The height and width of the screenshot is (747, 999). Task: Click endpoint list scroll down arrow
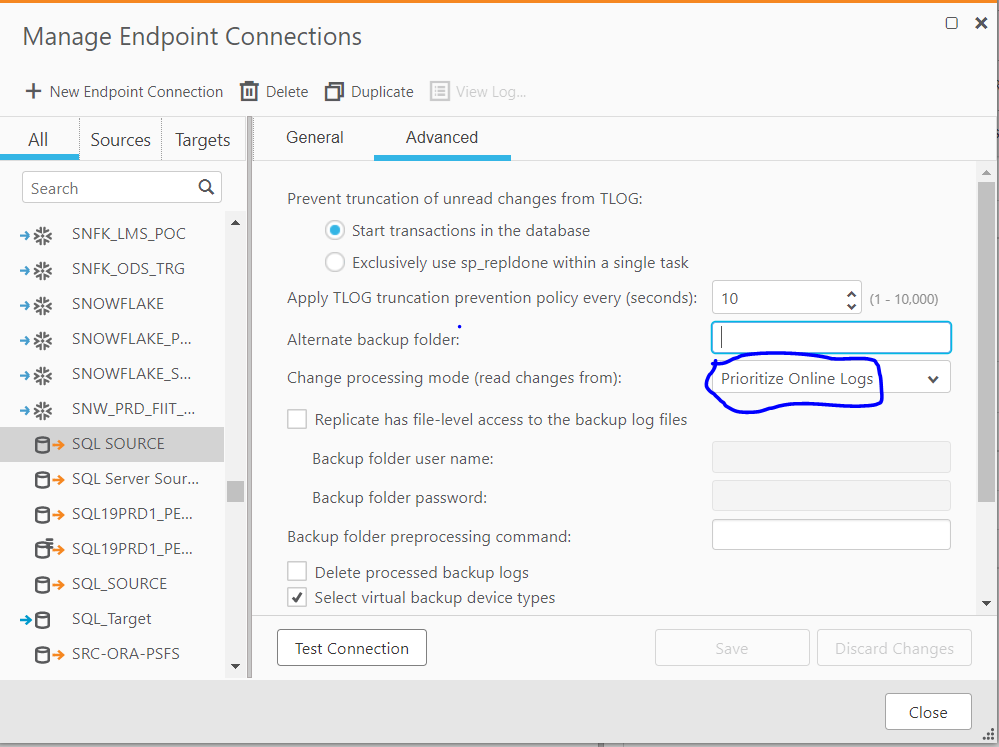click(235, 667)
